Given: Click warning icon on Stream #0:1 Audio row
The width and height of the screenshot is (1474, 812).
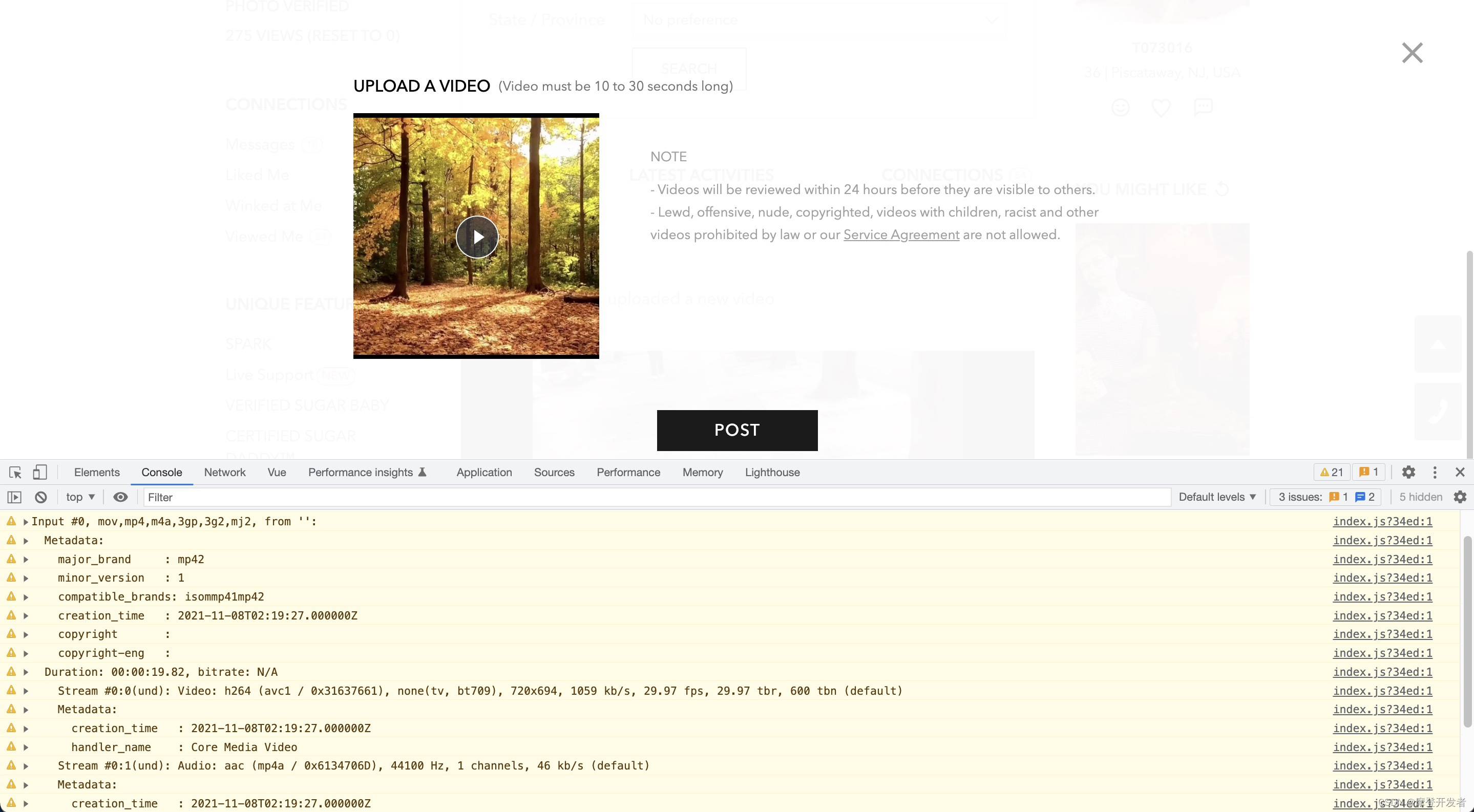Looking at the screenshot, I should 11,765.
